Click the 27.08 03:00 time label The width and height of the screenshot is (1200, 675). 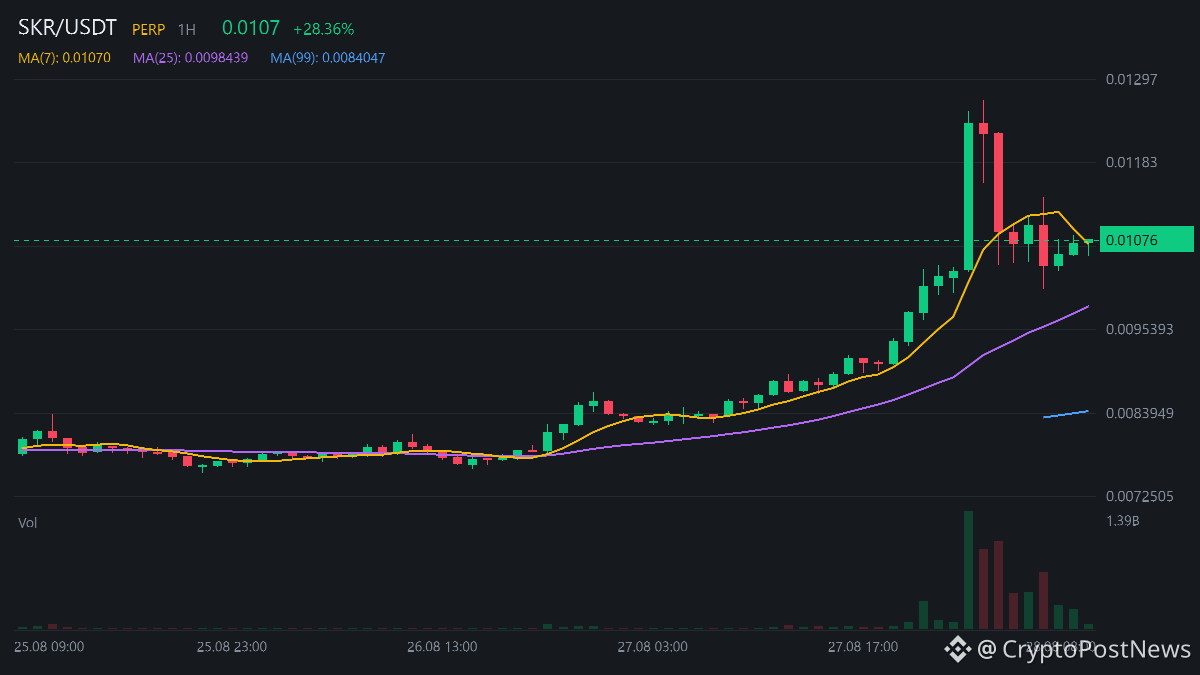pyautogui.click(x=652, y=647)
